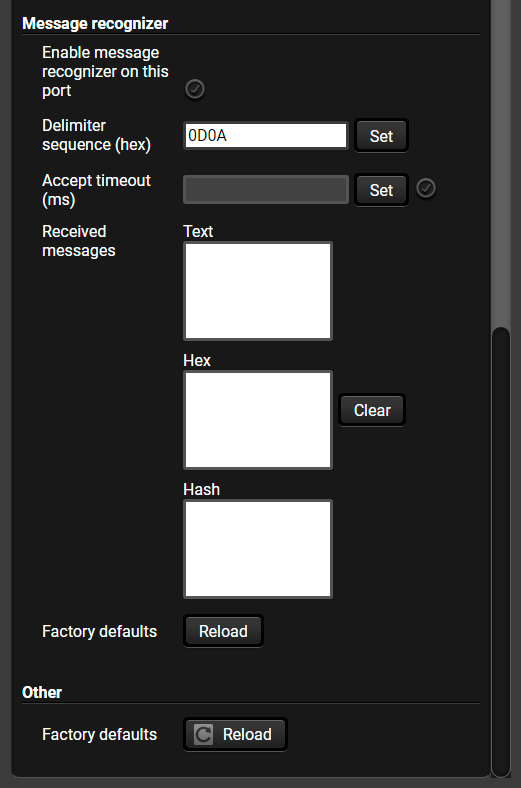The width and height of the screenshot is (521, 788).
Task: Toggle the checkmark right of Accept timeout Set
Action: point(426,188)
